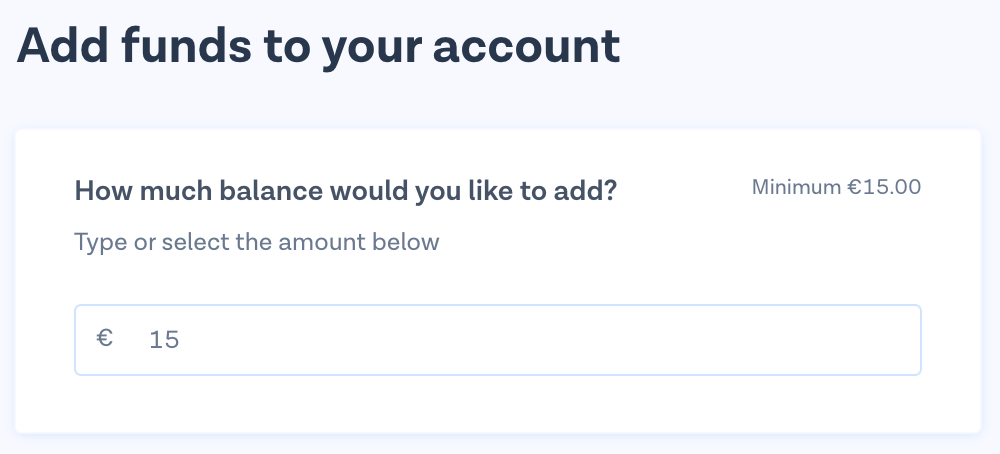
Task: Place cursor on the 15 value
Action: (x=164, y=340)
